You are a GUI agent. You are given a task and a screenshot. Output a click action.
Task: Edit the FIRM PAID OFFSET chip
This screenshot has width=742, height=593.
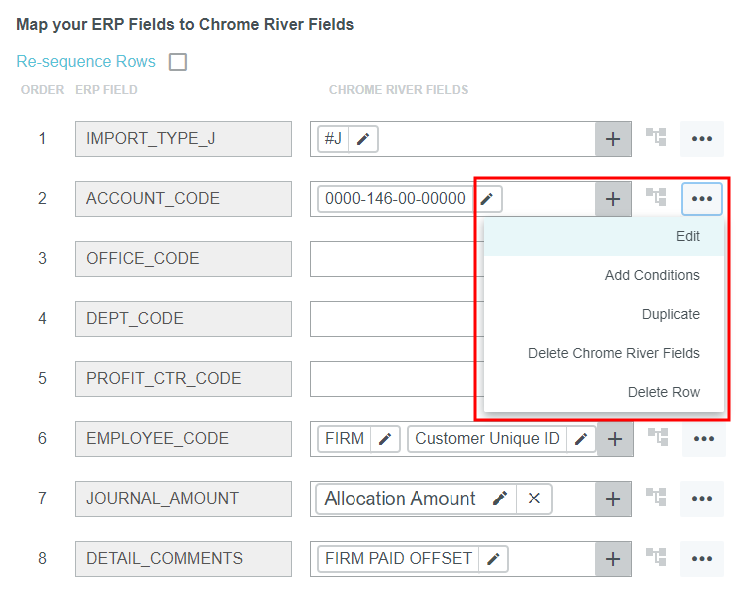point(493,559)
